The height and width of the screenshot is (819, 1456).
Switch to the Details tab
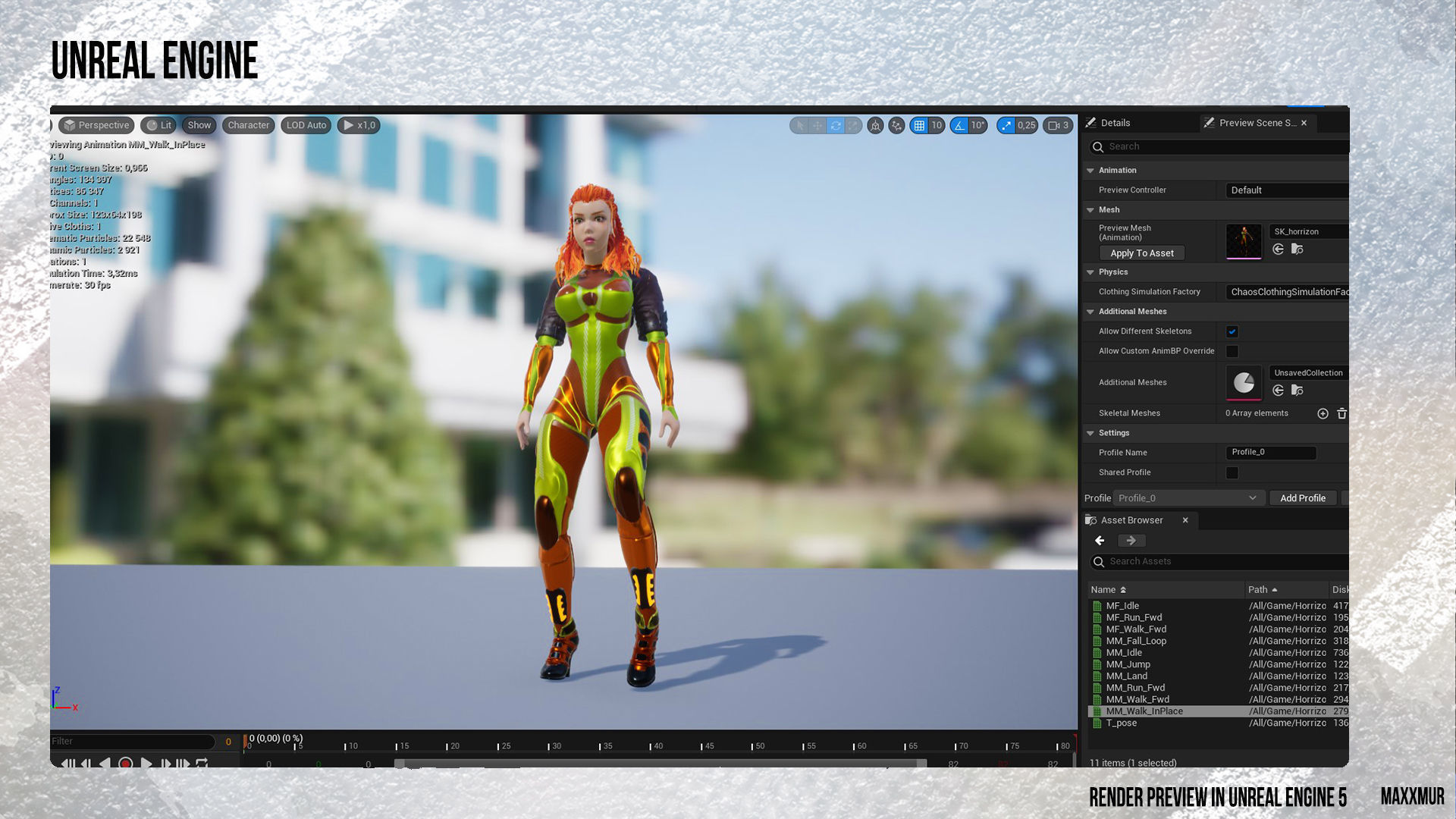1108,123
